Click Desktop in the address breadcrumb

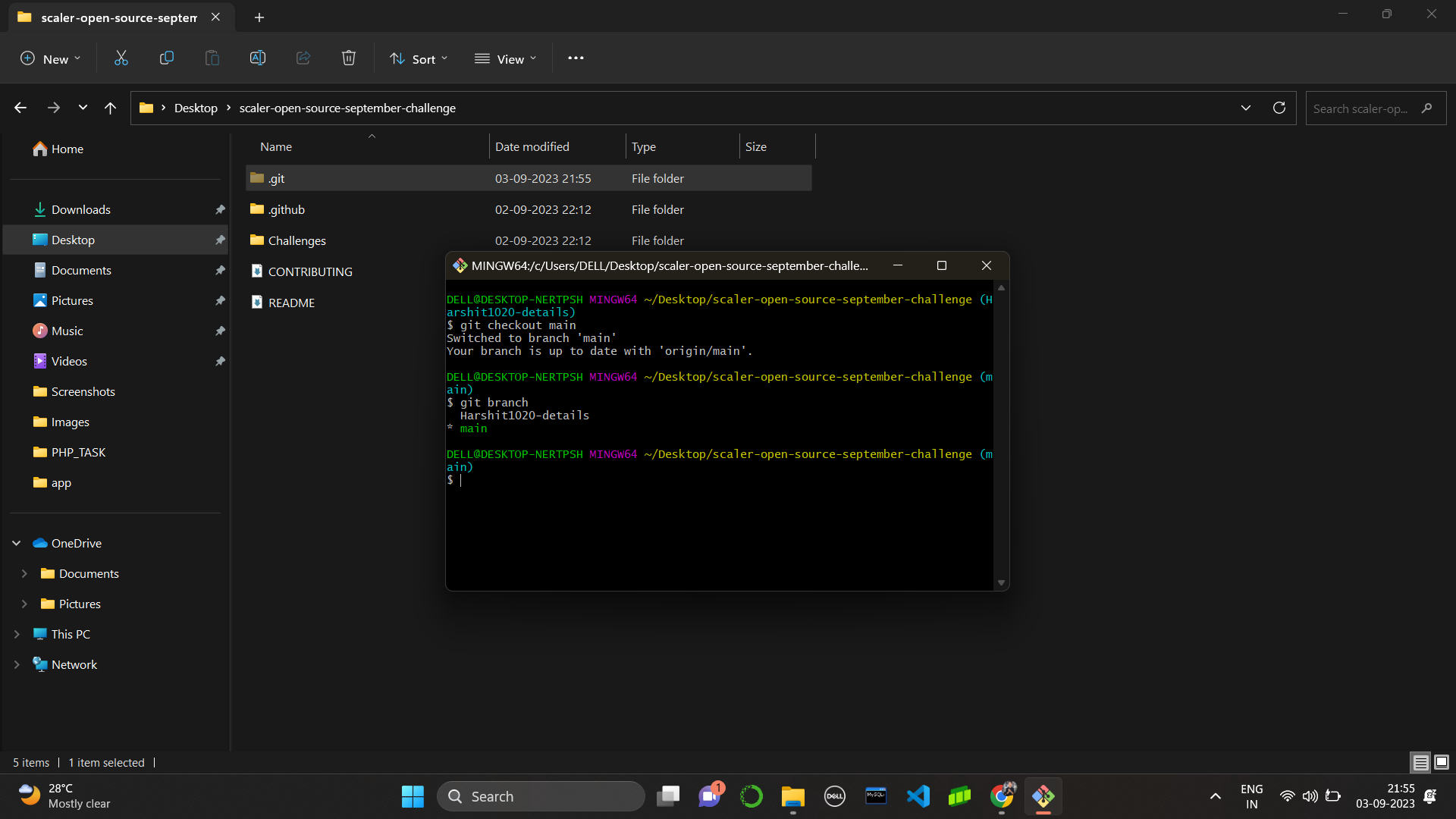click(196, 108)
